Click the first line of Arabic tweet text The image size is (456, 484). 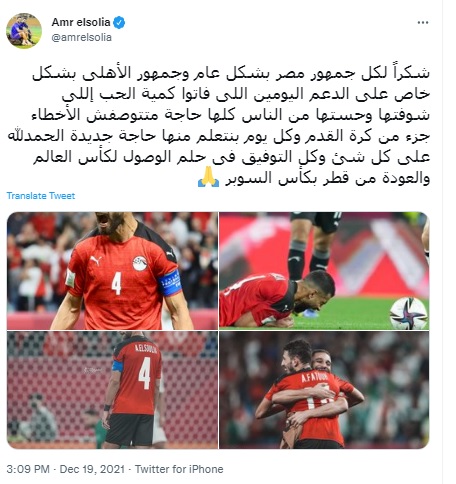click(231, 73)
